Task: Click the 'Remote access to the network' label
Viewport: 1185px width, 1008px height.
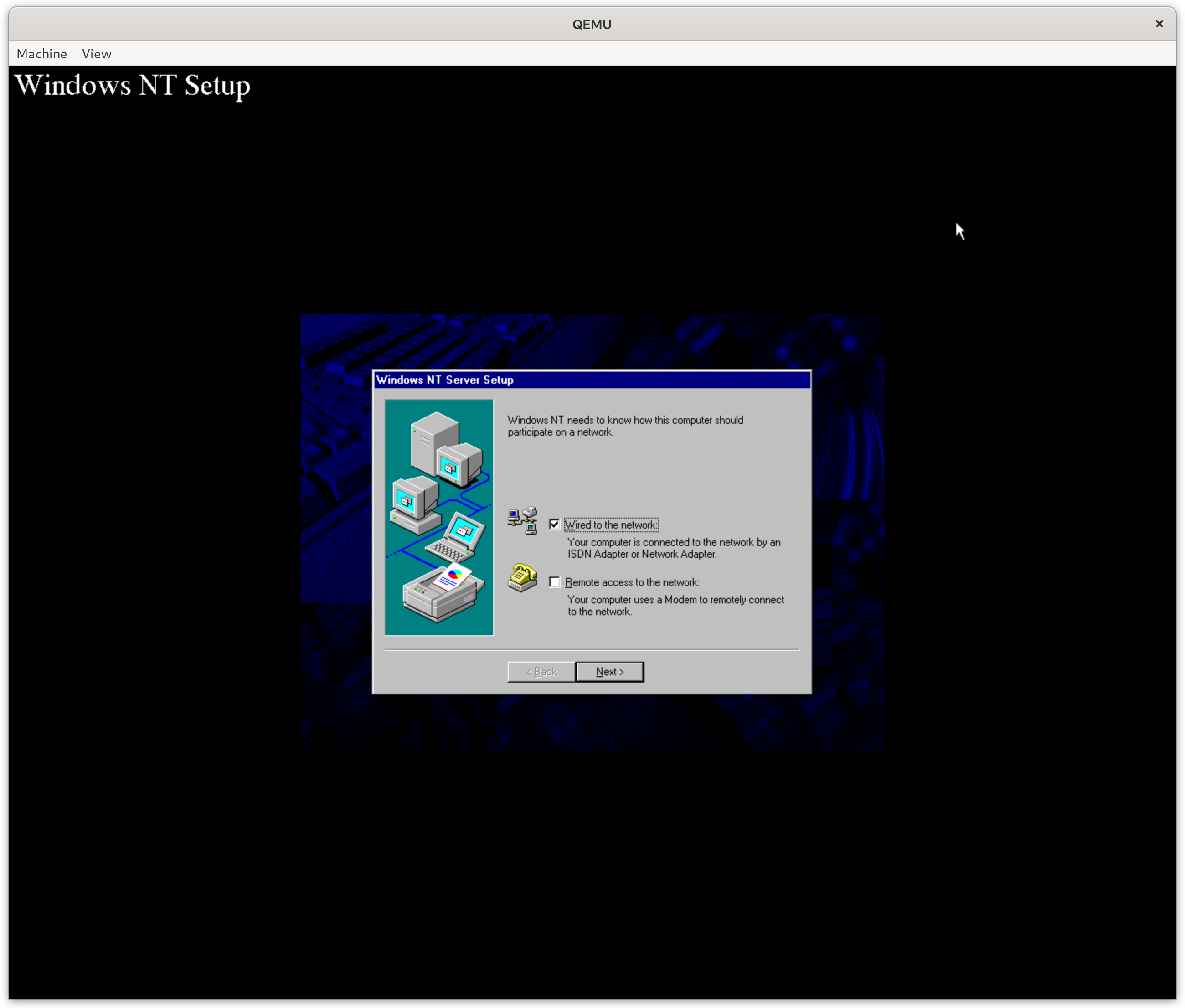Action: coord(632,582)
